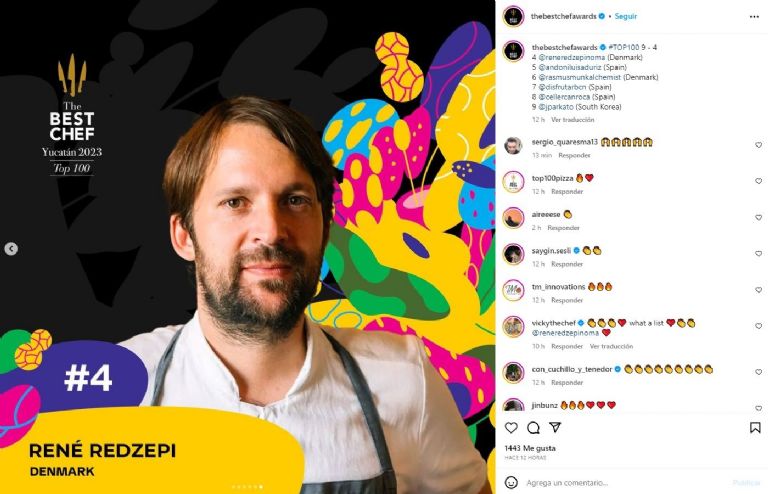Click Seguir to follow the account
Image resolution: width=768 pixels, height=494 pixels.
pyautogui.click(x=625, y=16)
